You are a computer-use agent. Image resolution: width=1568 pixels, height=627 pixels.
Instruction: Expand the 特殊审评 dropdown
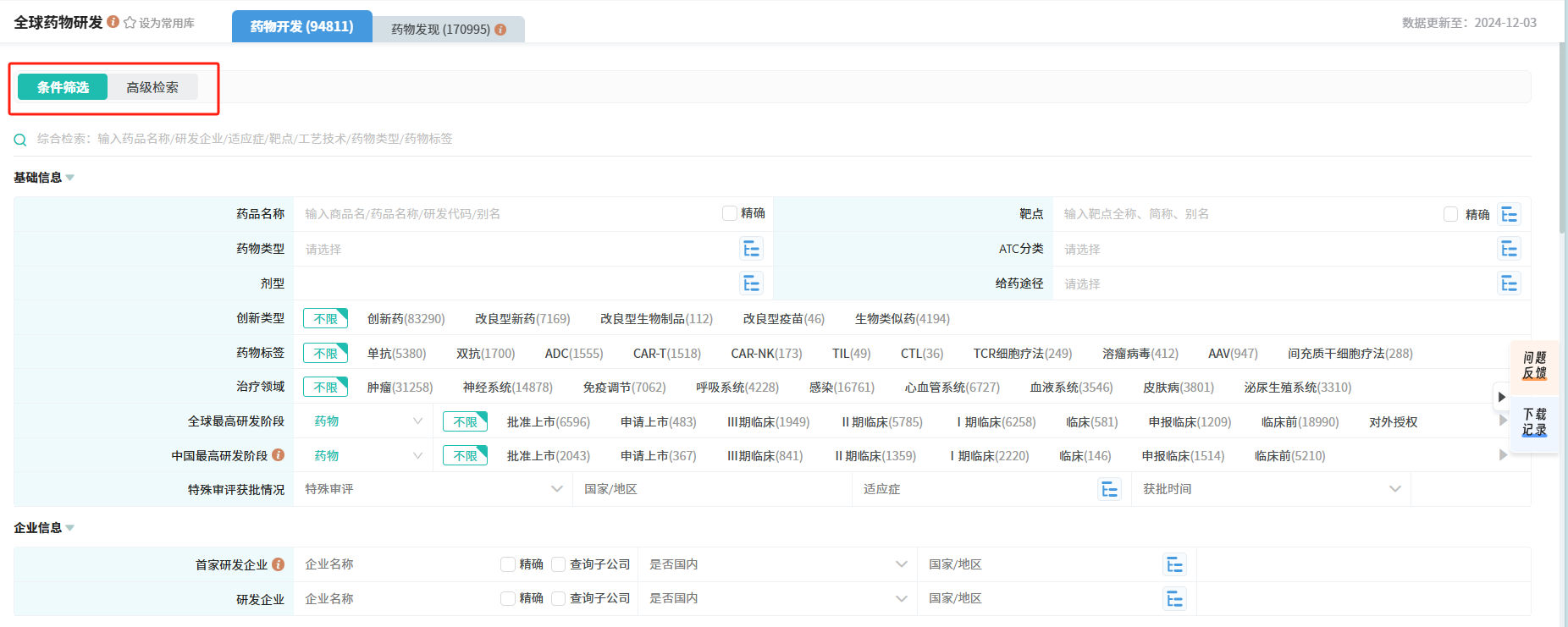click(556, 489)
